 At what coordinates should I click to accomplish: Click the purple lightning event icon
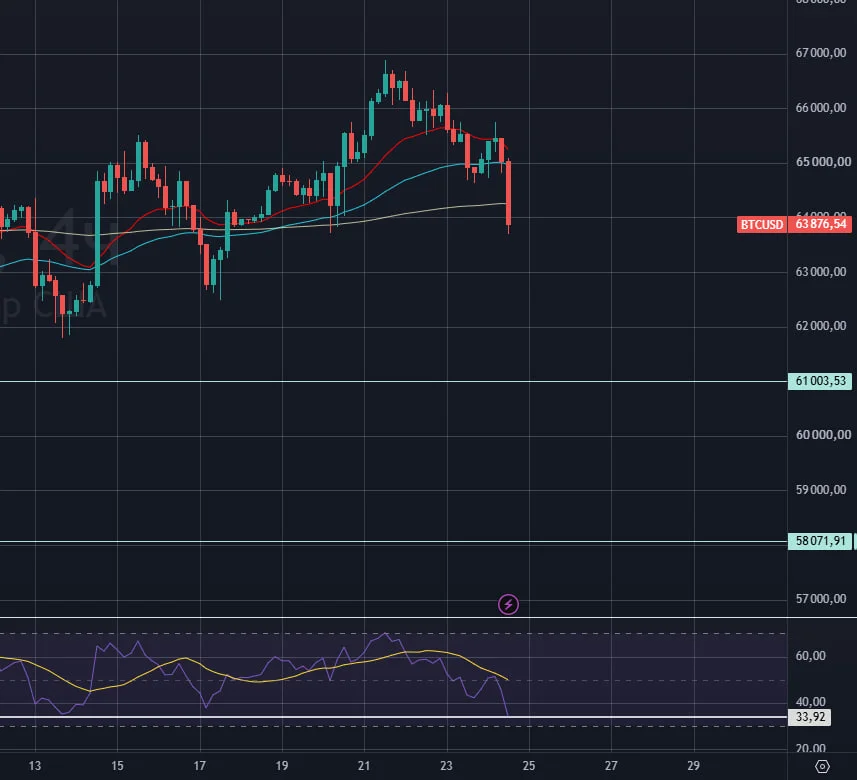tap(508, 605)
